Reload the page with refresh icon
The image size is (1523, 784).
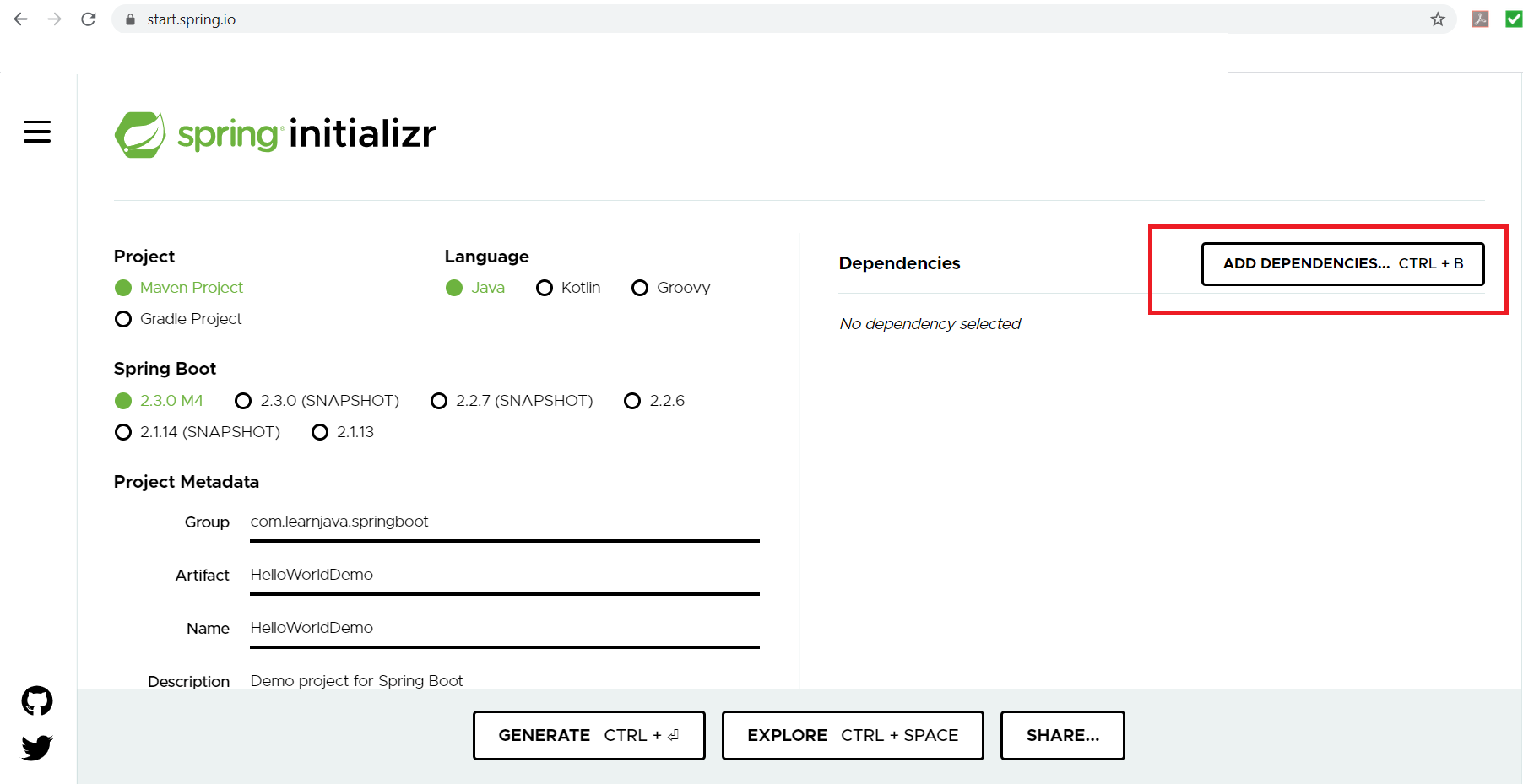pyautogui.click(x=89, y=19)
